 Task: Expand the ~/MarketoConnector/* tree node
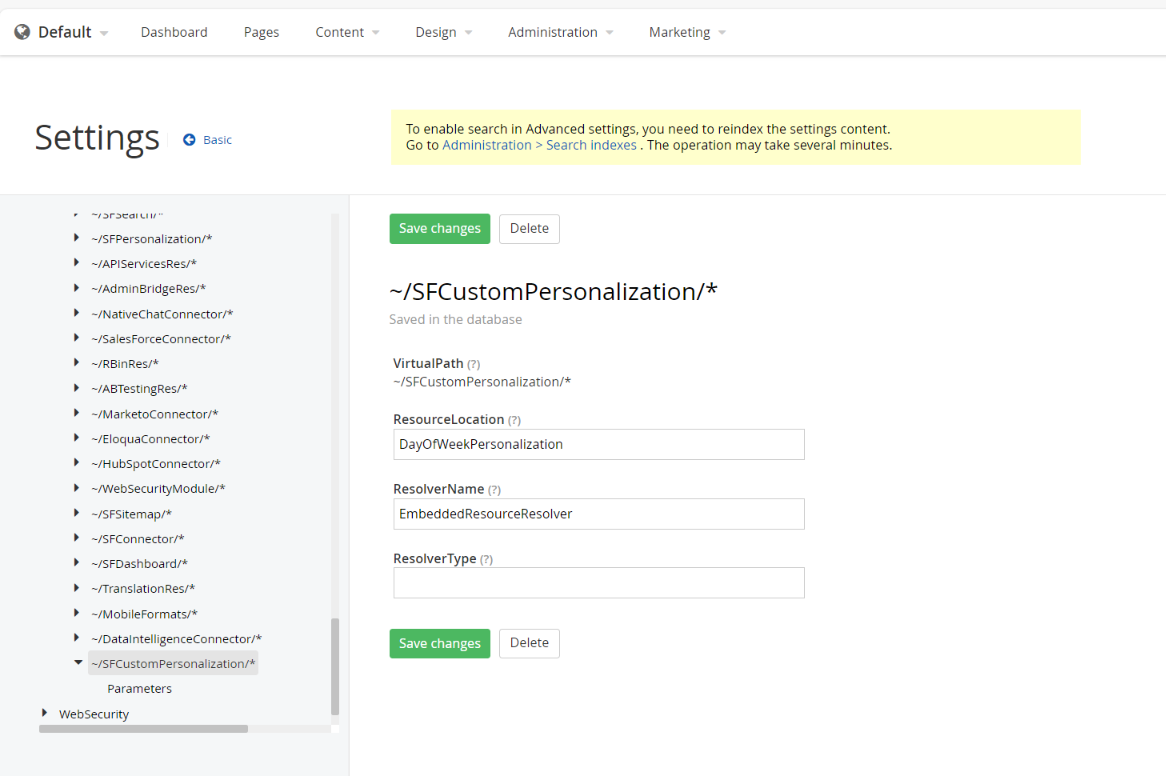point(77,413)
